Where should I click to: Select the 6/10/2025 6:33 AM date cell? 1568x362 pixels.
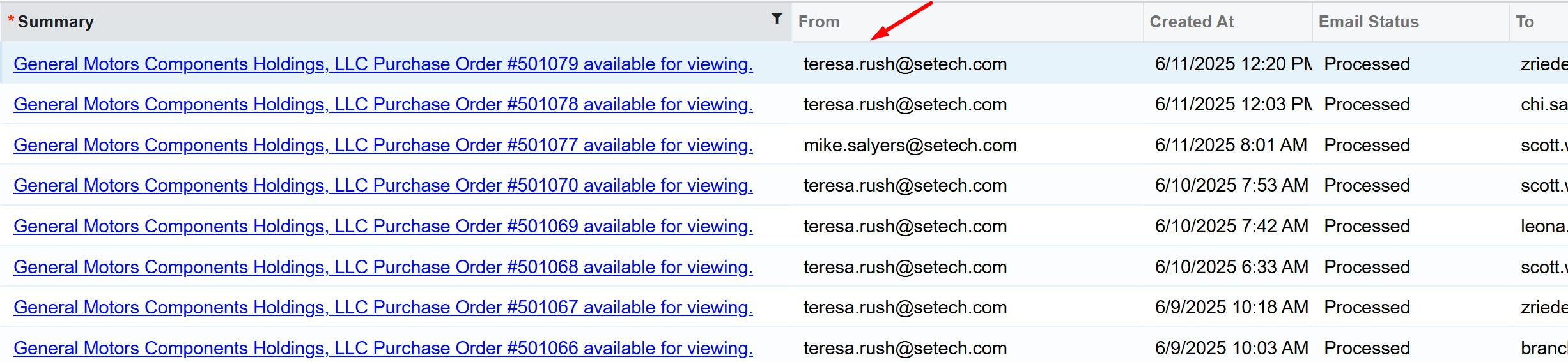[1231, 267]
